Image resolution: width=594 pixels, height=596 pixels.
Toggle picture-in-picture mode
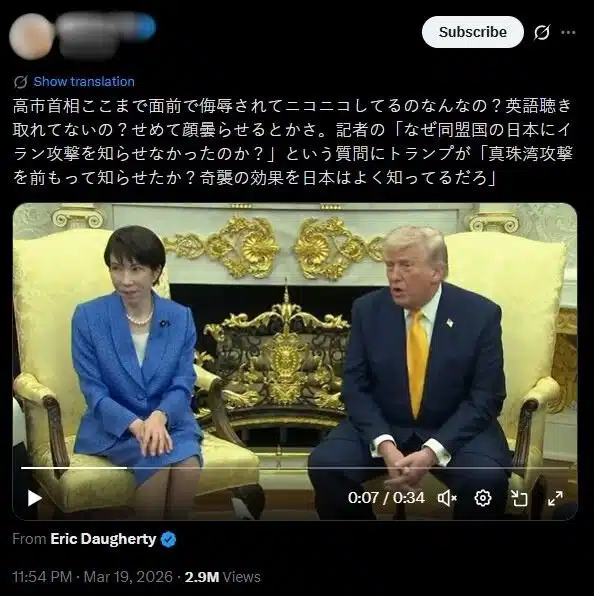coord(519,498)
